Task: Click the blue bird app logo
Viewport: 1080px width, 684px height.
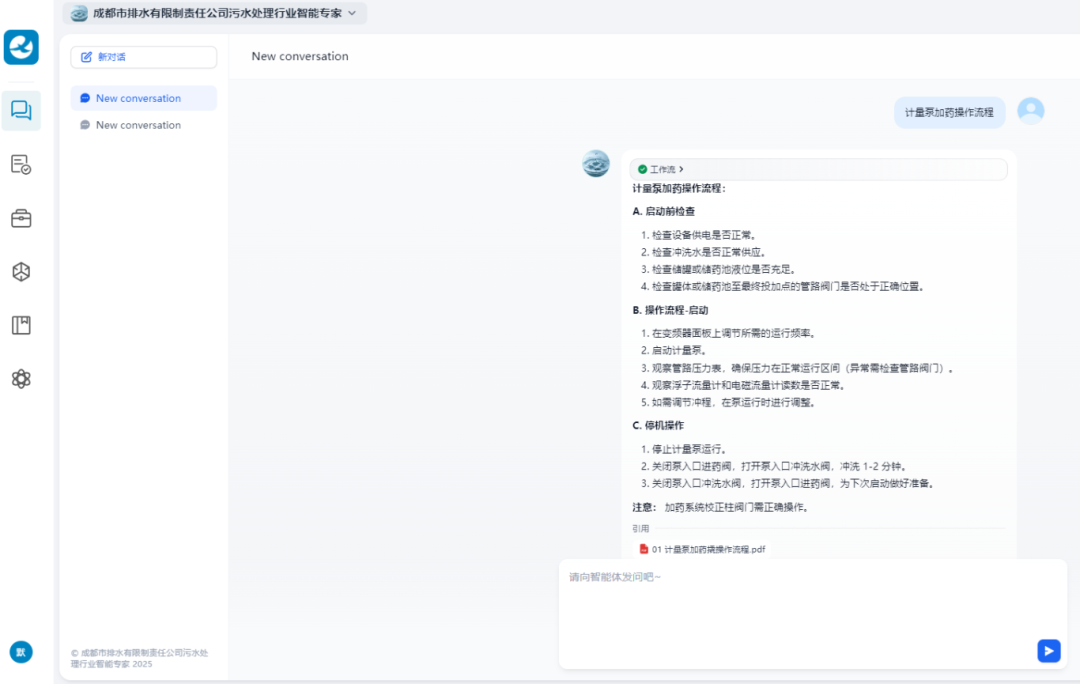Action: point(21,47)
